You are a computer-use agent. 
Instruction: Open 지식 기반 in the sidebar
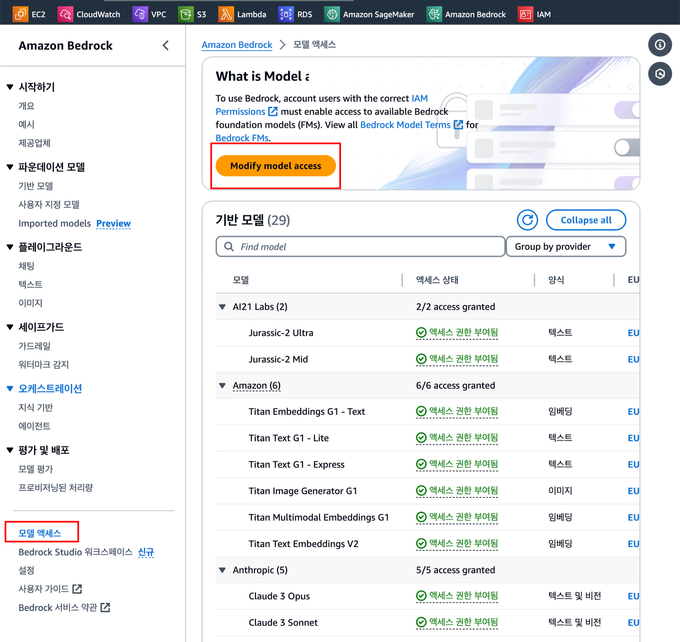pyautogui.click(x=36, y=408)
